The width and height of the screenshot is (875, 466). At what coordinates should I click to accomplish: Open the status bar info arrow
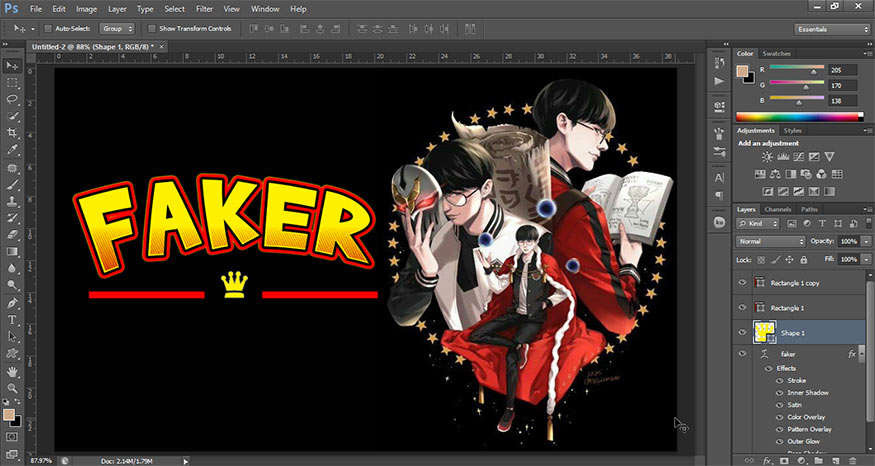point(186,461)
